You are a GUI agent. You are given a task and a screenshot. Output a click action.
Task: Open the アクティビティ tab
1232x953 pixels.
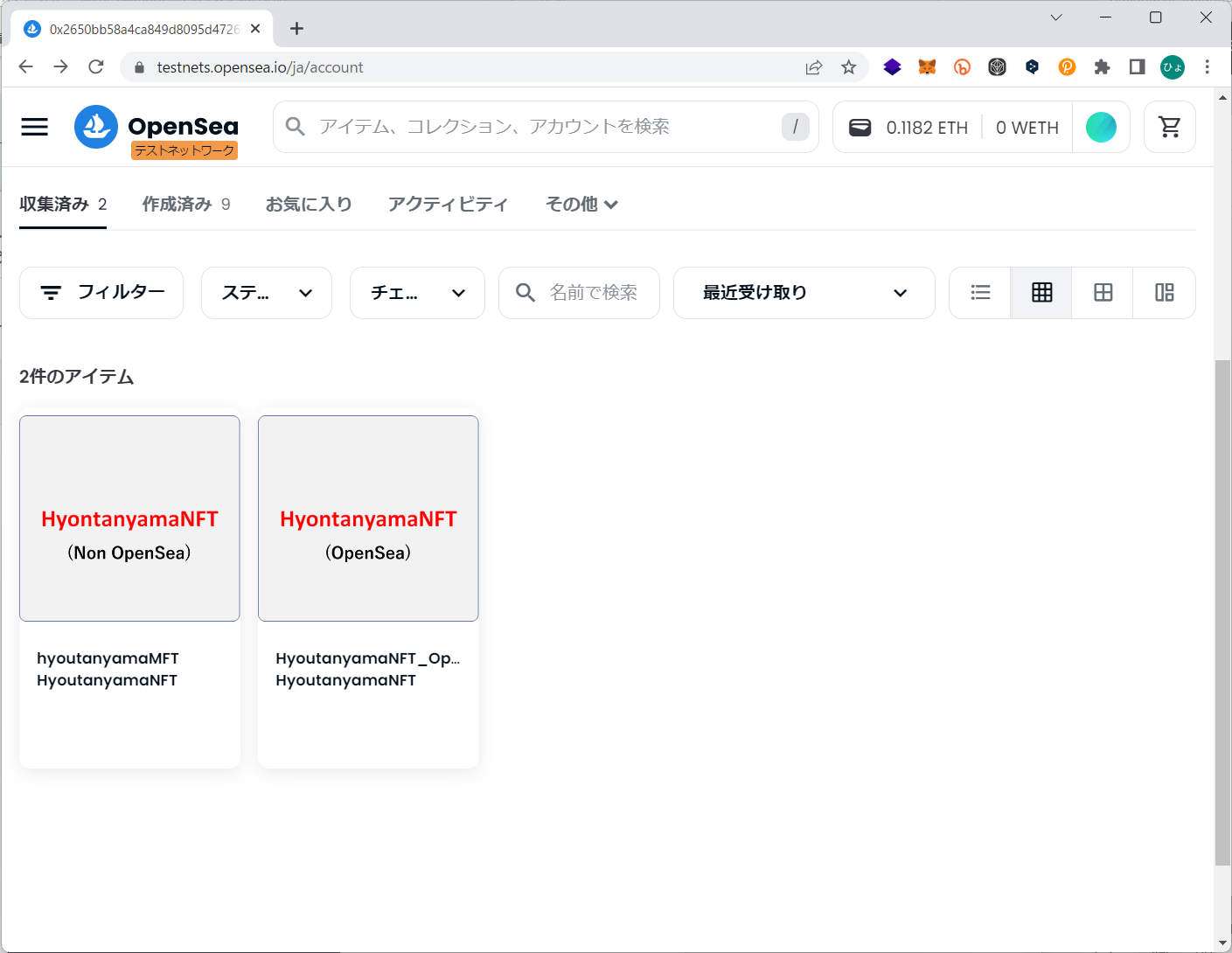coord(448,205)
